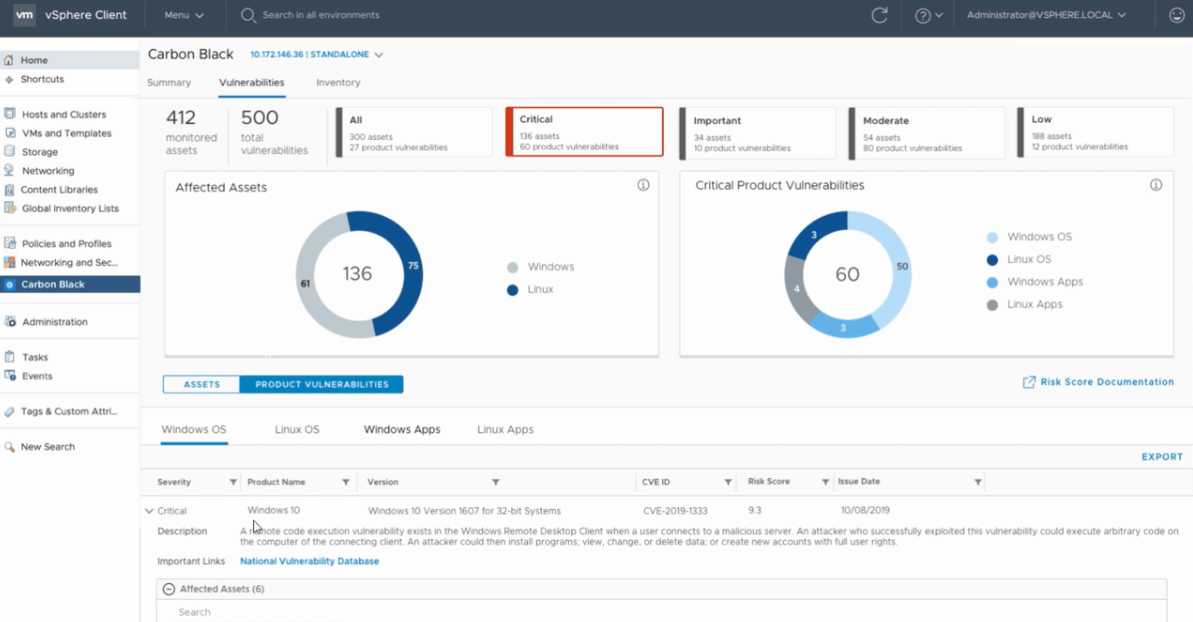Click the Networking icon in sidebar

tap(10, 170)
